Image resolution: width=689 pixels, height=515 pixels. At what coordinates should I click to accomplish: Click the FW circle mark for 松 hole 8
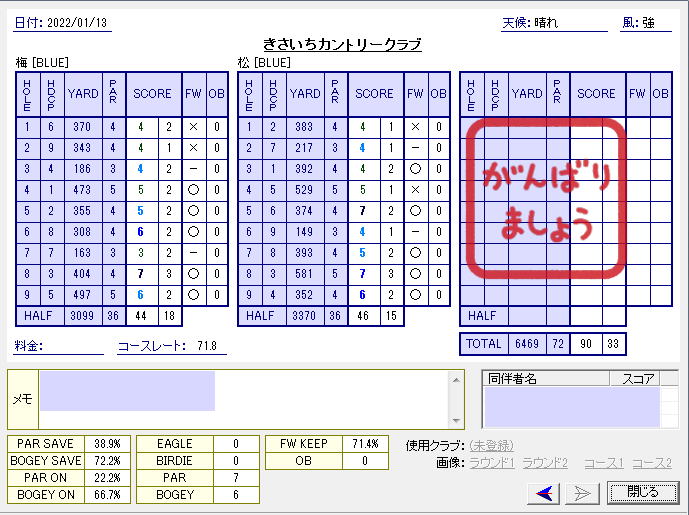coord(415,274)
